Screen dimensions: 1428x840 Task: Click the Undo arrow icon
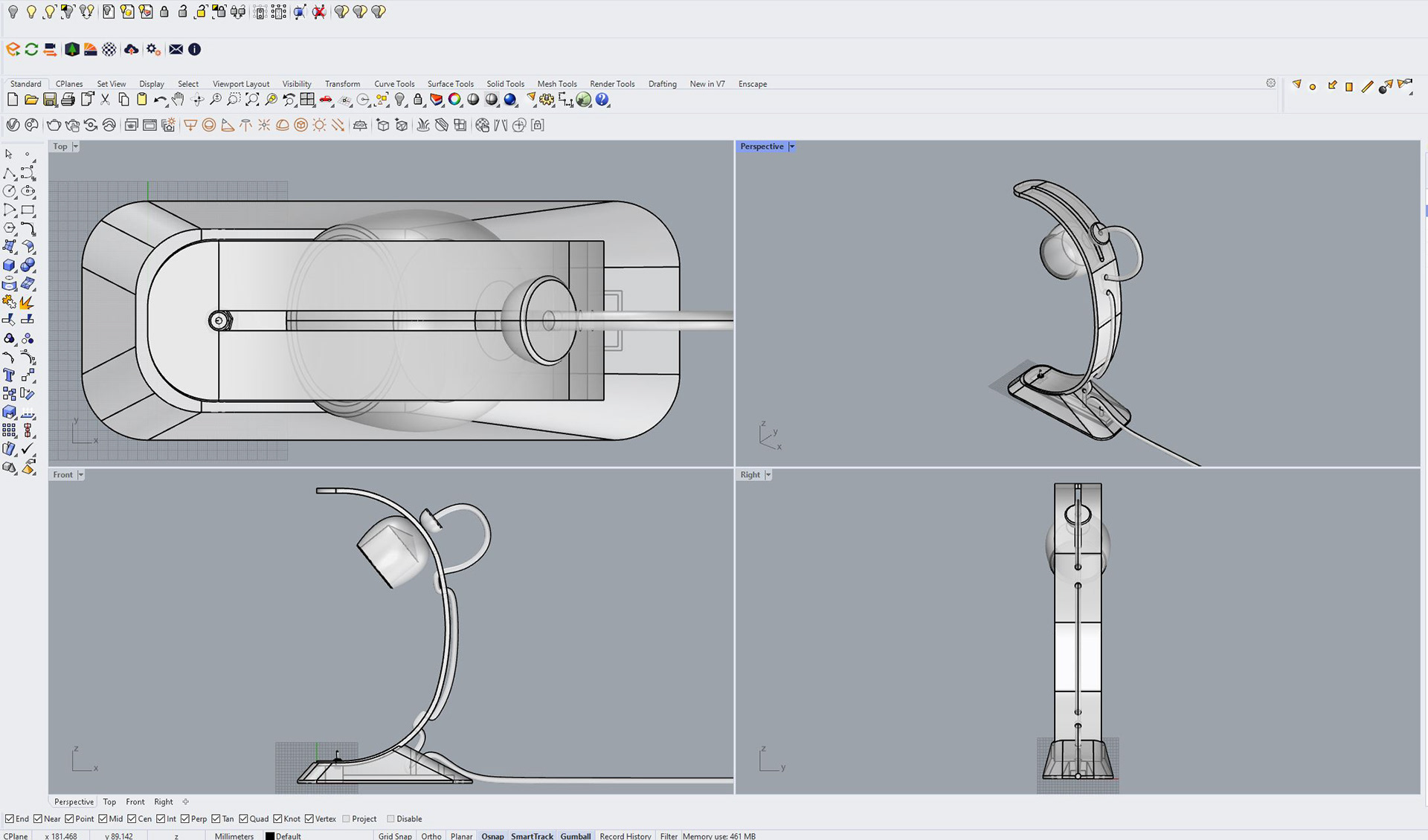click(160, 100)
